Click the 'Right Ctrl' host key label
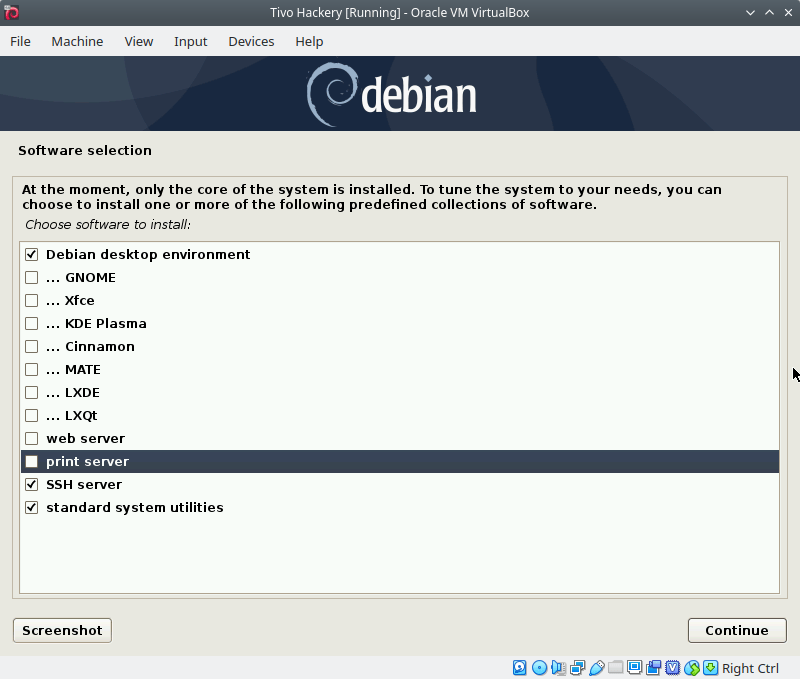800x679 pixels. click(750, 668)
